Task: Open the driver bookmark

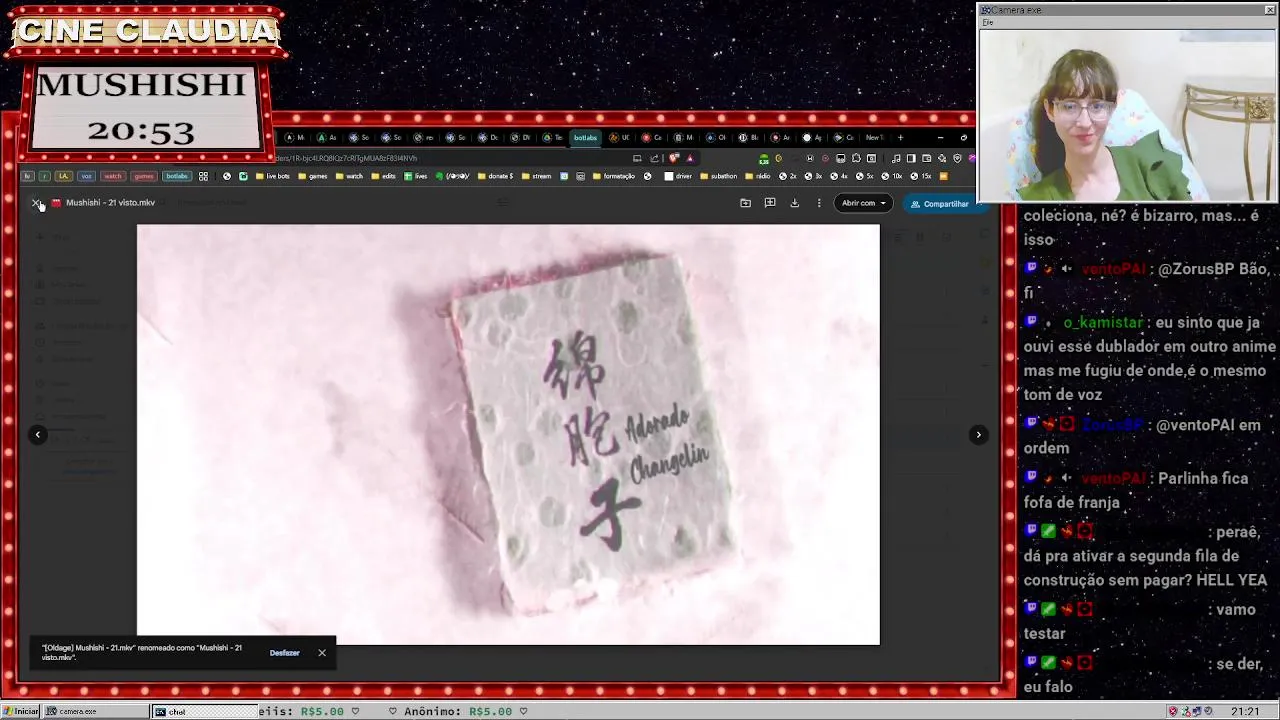Action: (678, 176)
